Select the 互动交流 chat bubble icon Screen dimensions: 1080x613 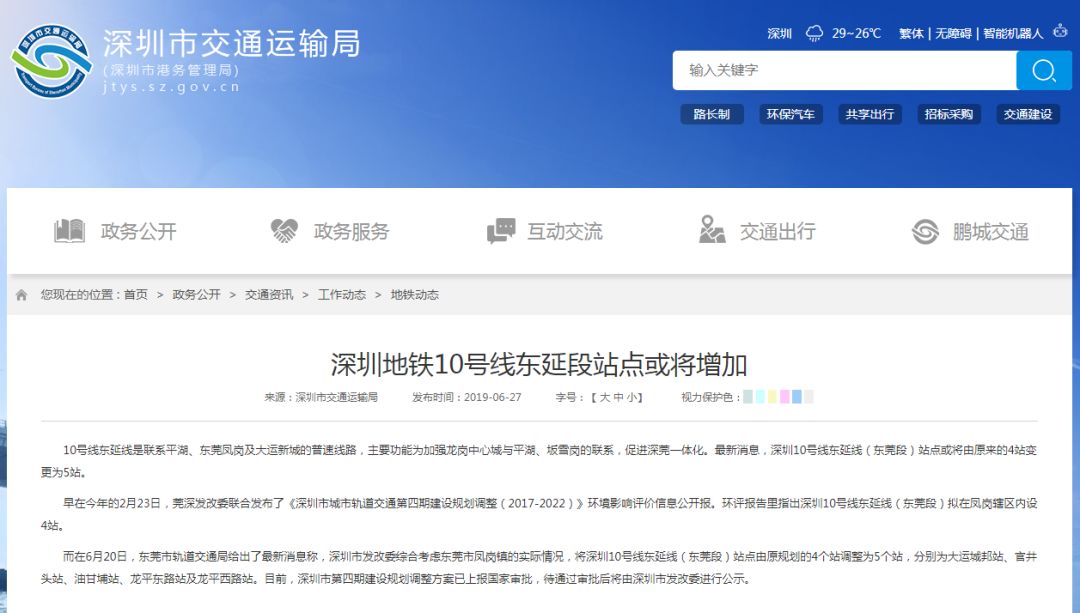tap(501, 231)
